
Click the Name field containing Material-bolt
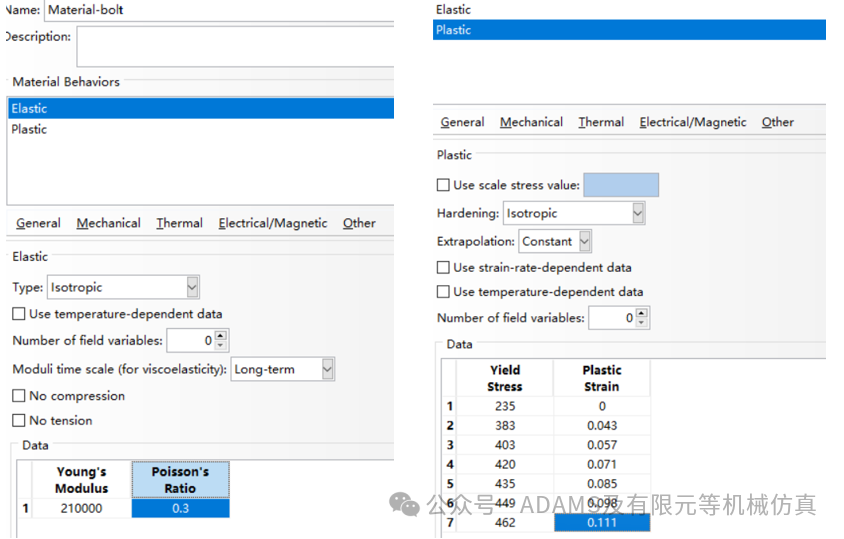click(219, 10)
